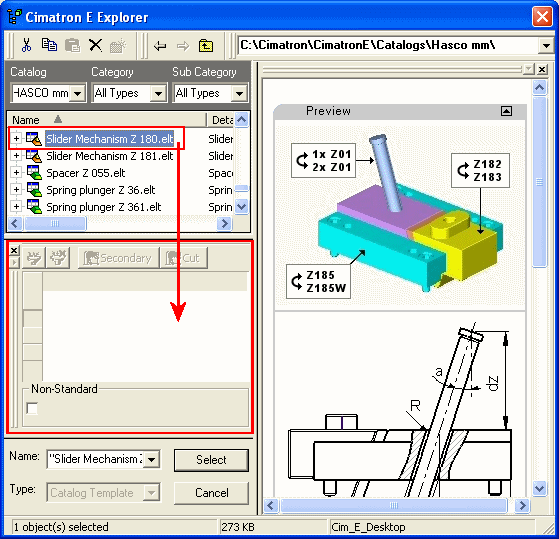The image size is (559, 539).
Task: Click the second grayed component icon beside Secondary
Action: 58,257
